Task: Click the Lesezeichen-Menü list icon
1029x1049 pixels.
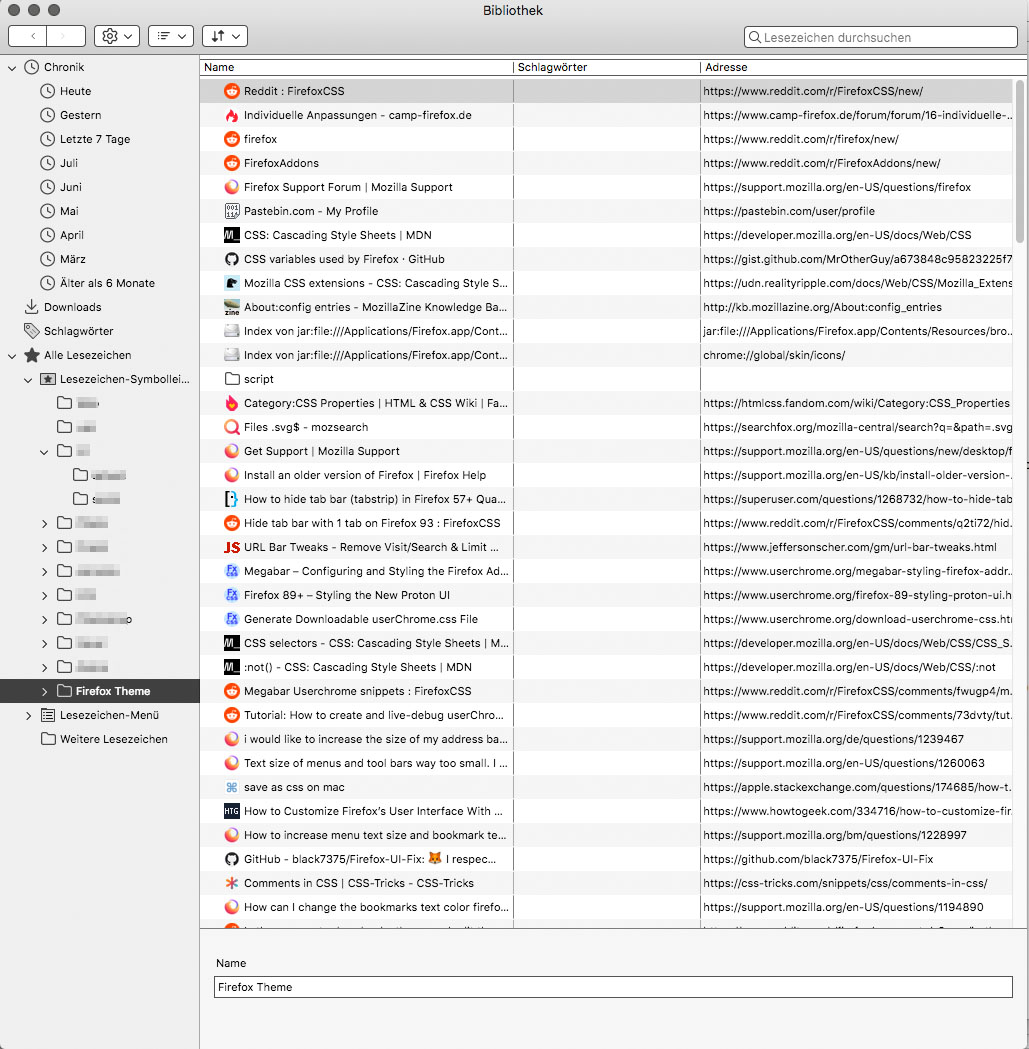Action: click(x=48, y=715)
